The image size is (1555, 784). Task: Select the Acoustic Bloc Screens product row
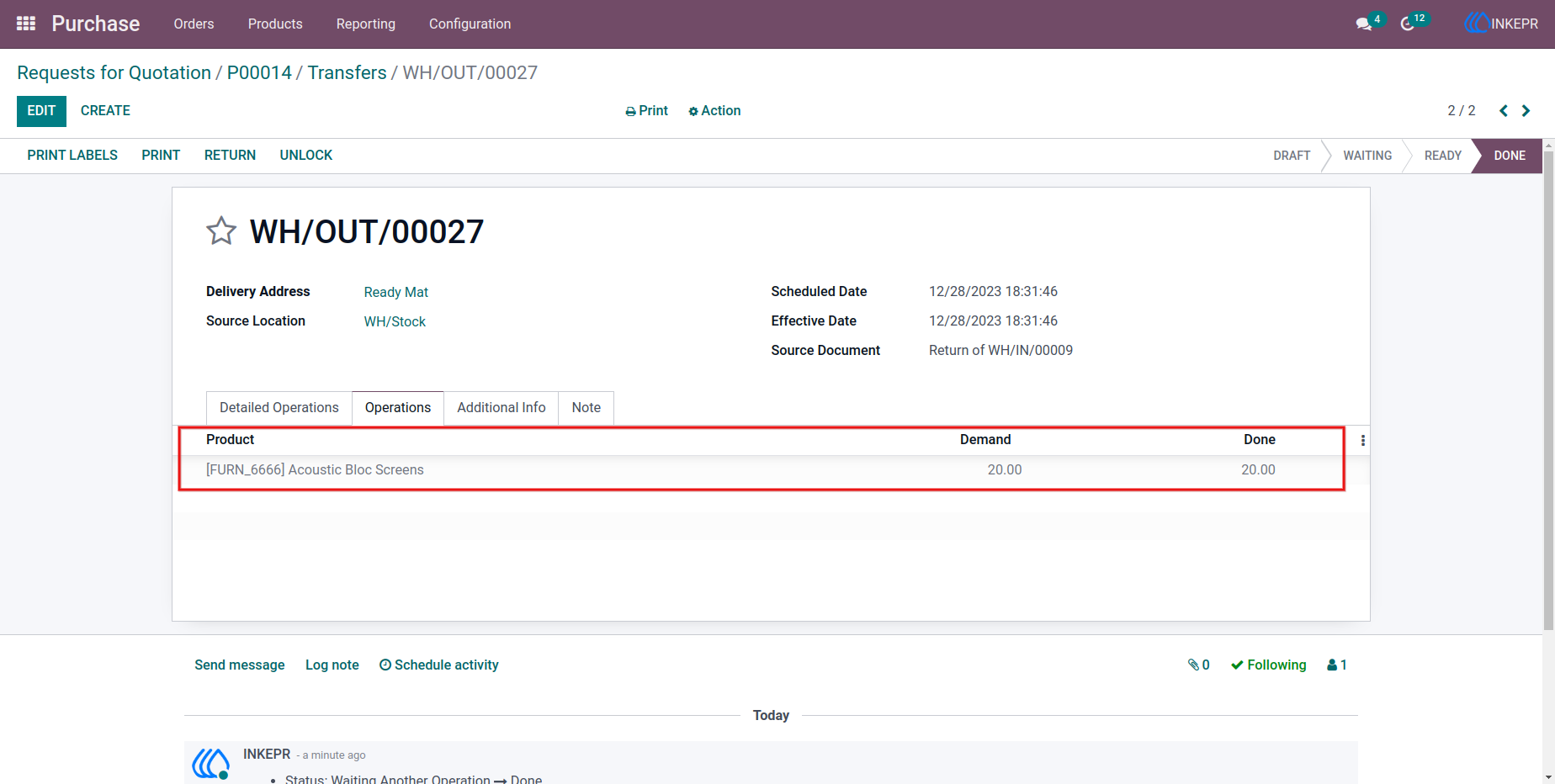tap(771, 470)
